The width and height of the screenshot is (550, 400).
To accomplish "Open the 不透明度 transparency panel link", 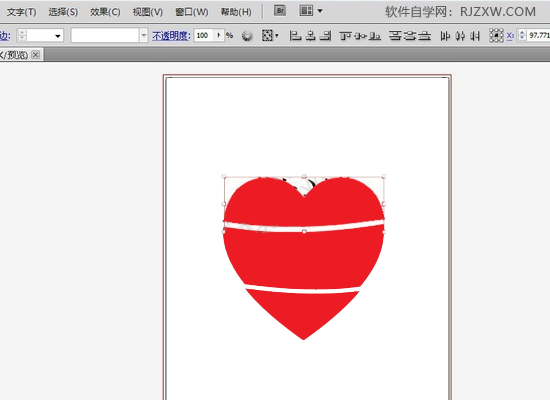I will coord(171,35).
